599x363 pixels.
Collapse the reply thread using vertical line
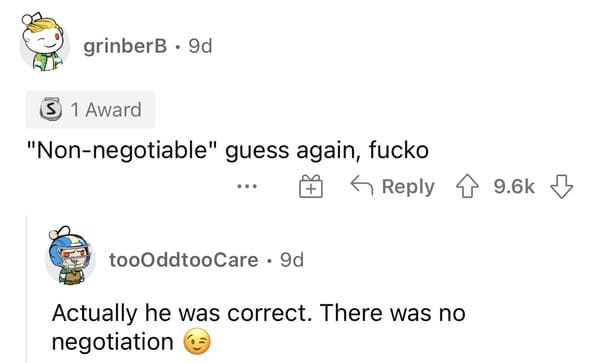point(27,289)
